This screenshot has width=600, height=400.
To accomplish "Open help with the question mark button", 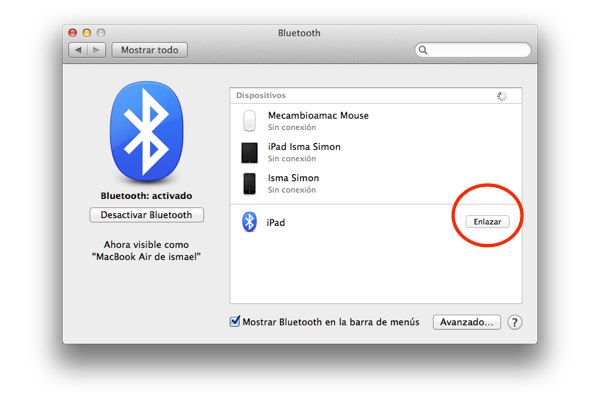I will point(515,322).
